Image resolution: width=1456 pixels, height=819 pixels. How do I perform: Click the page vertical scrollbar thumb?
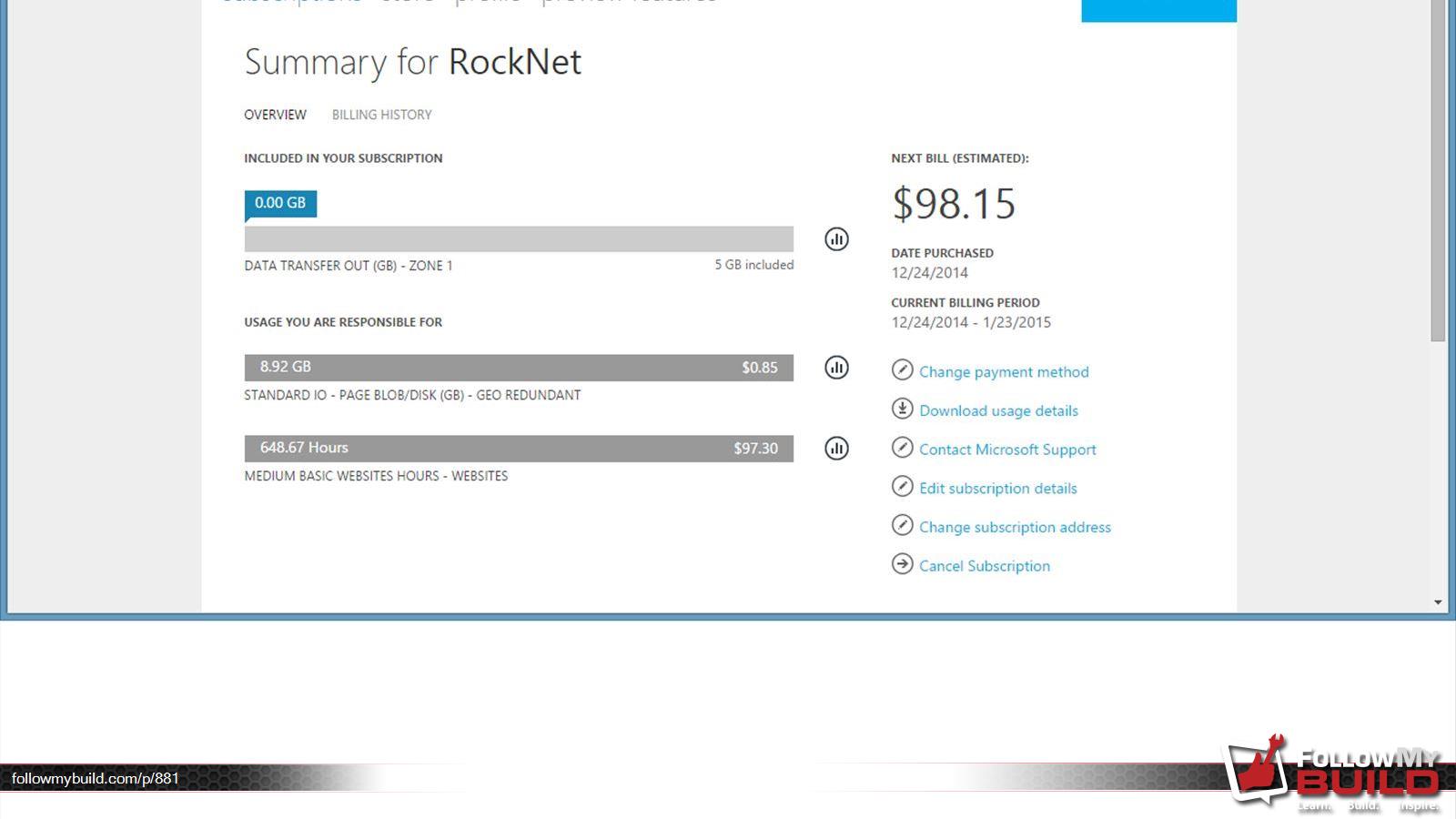pyautogui.click(x=1438, y=171)
